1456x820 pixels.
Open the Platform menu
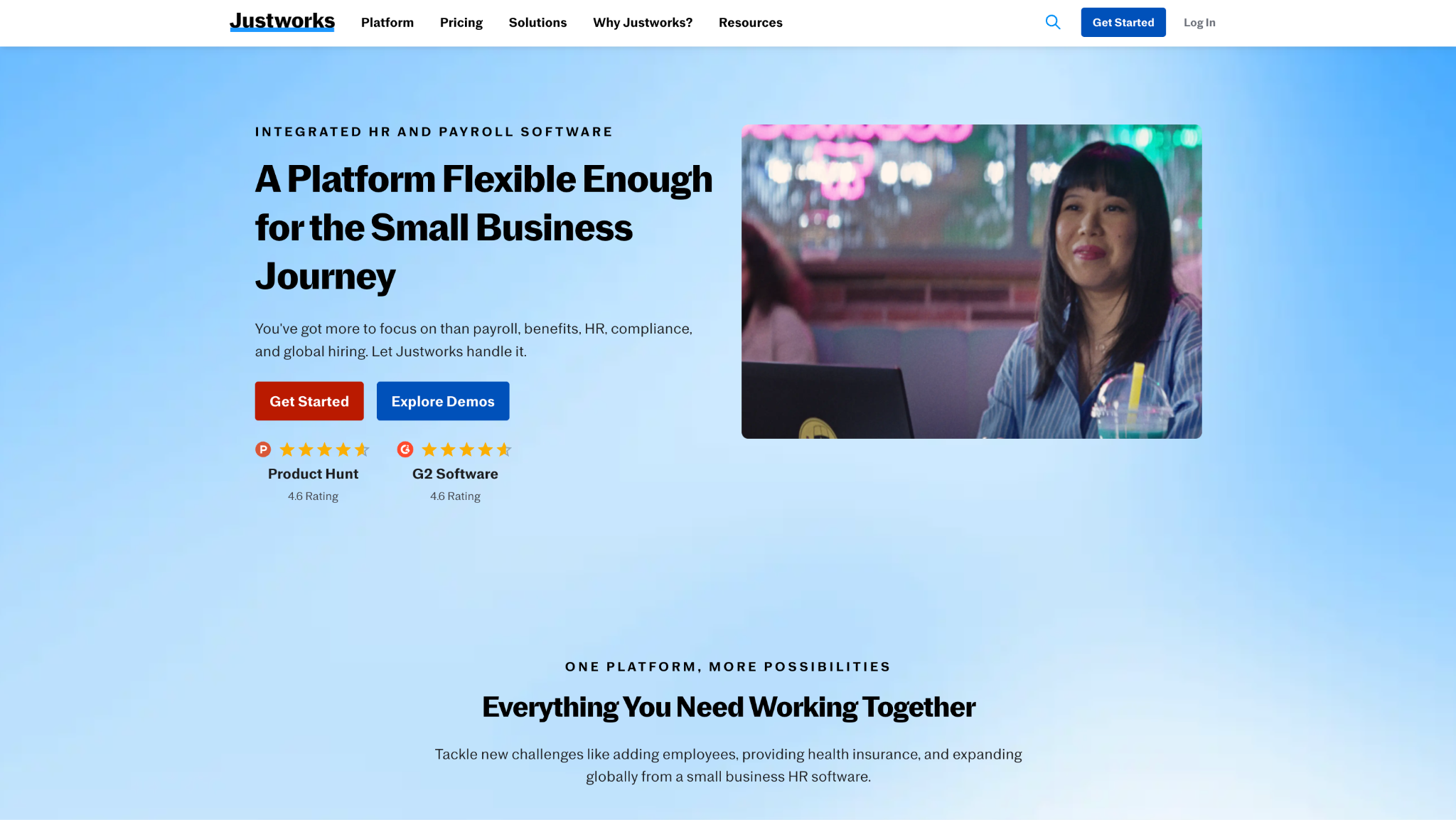(387, 23)
